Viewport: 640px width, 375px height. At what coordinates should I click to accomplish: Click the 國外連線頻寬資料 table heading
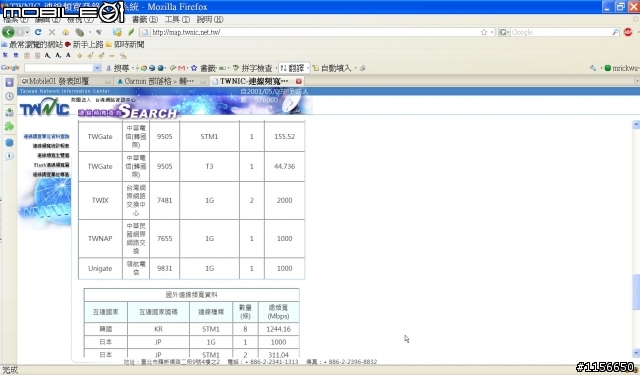click(191, 295)
